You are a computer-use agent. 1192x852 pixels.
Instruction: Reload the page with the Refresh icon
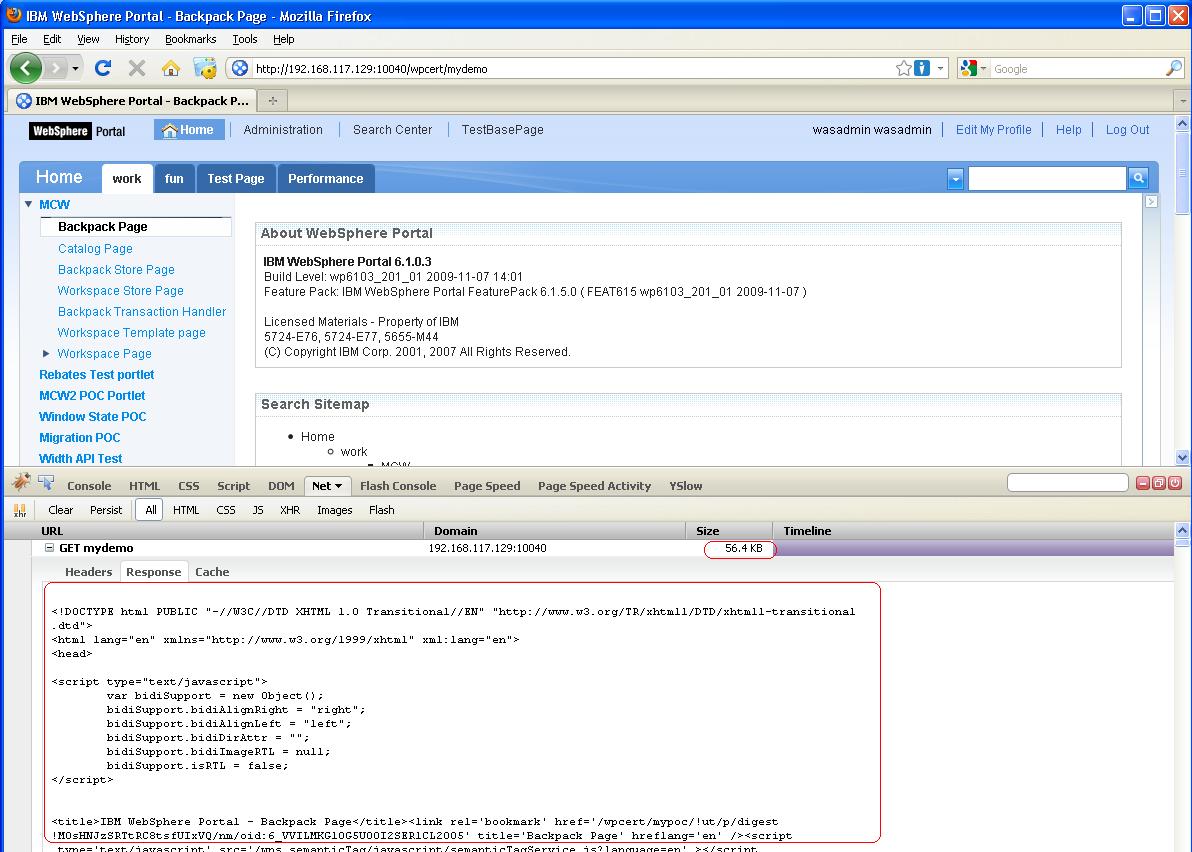pyautogui.click(x=103, y=68)
